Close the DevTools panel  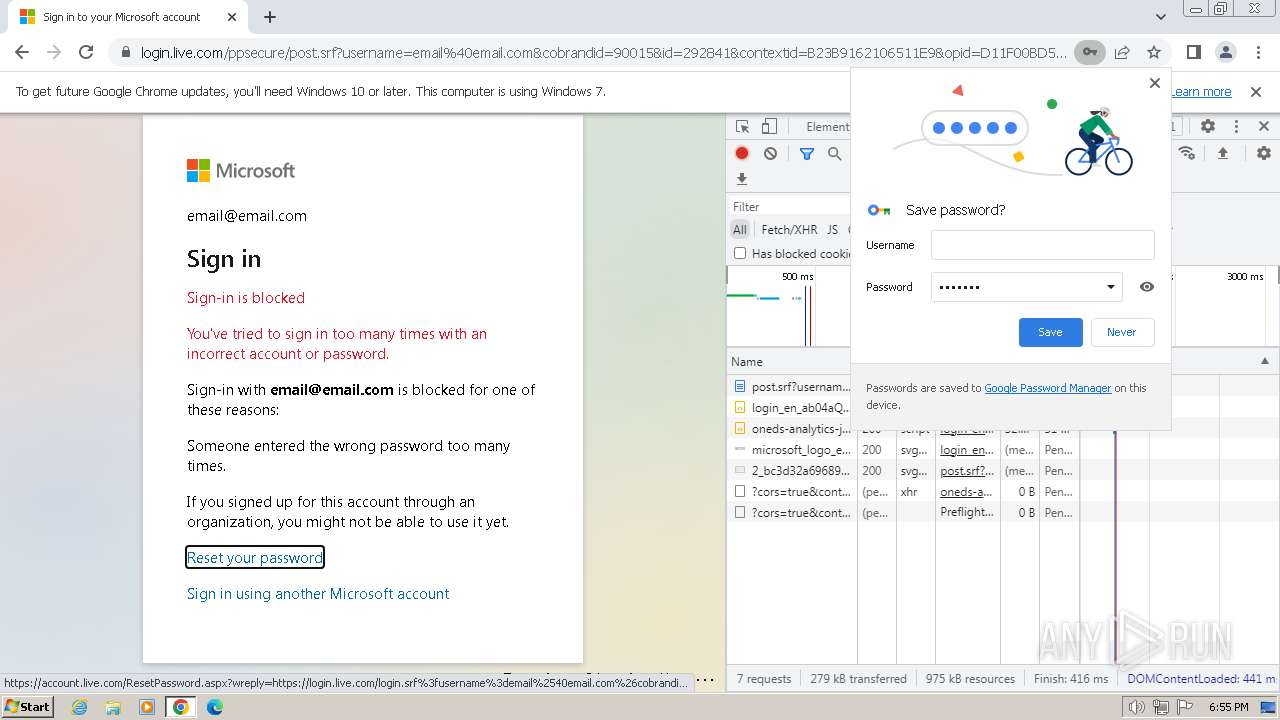pos(1264,127)
